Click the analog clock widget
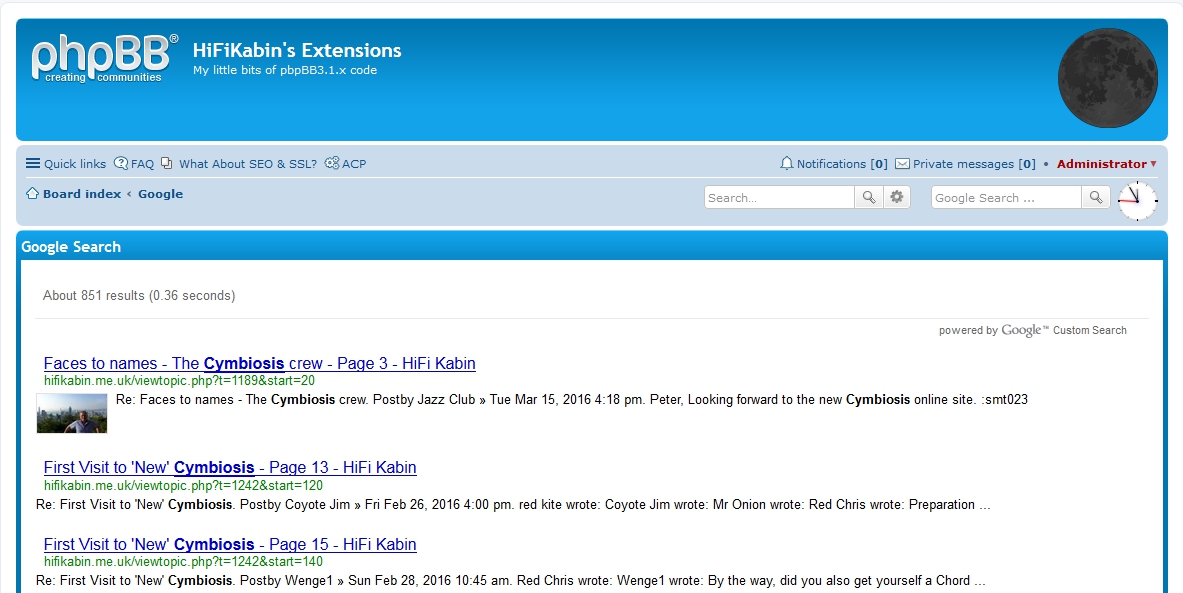The height and width of the screenshot is (593, 1183). click(x=1137, y=201)
